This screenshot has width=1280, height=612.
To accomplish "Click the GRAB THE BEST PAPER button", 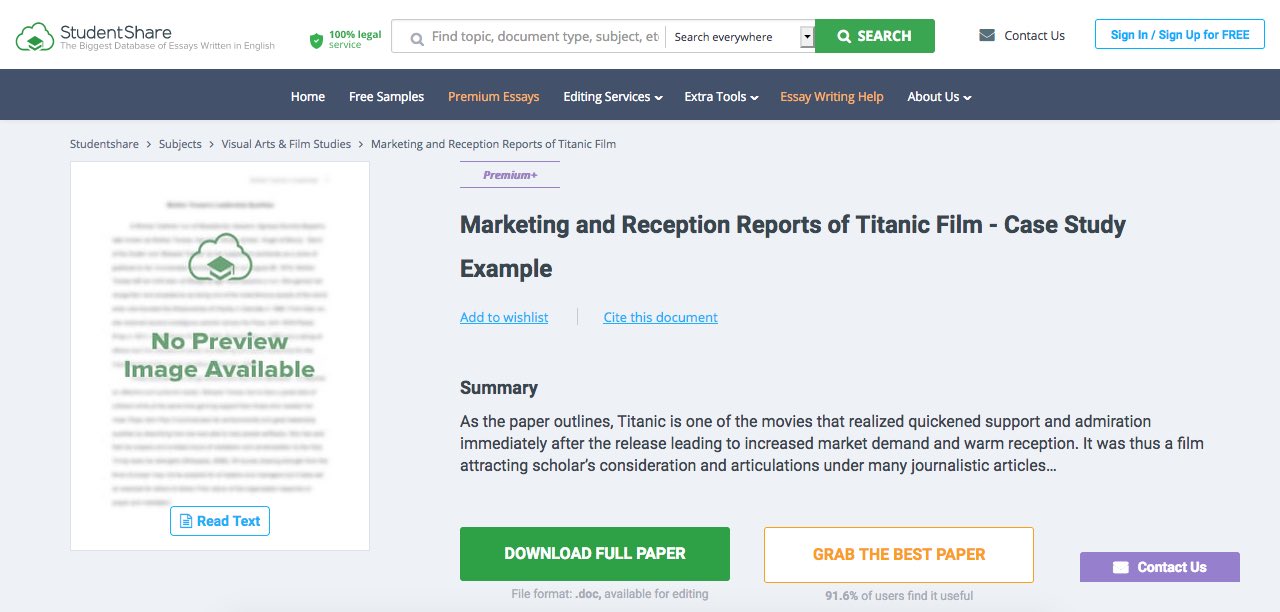I will point(899,554).
